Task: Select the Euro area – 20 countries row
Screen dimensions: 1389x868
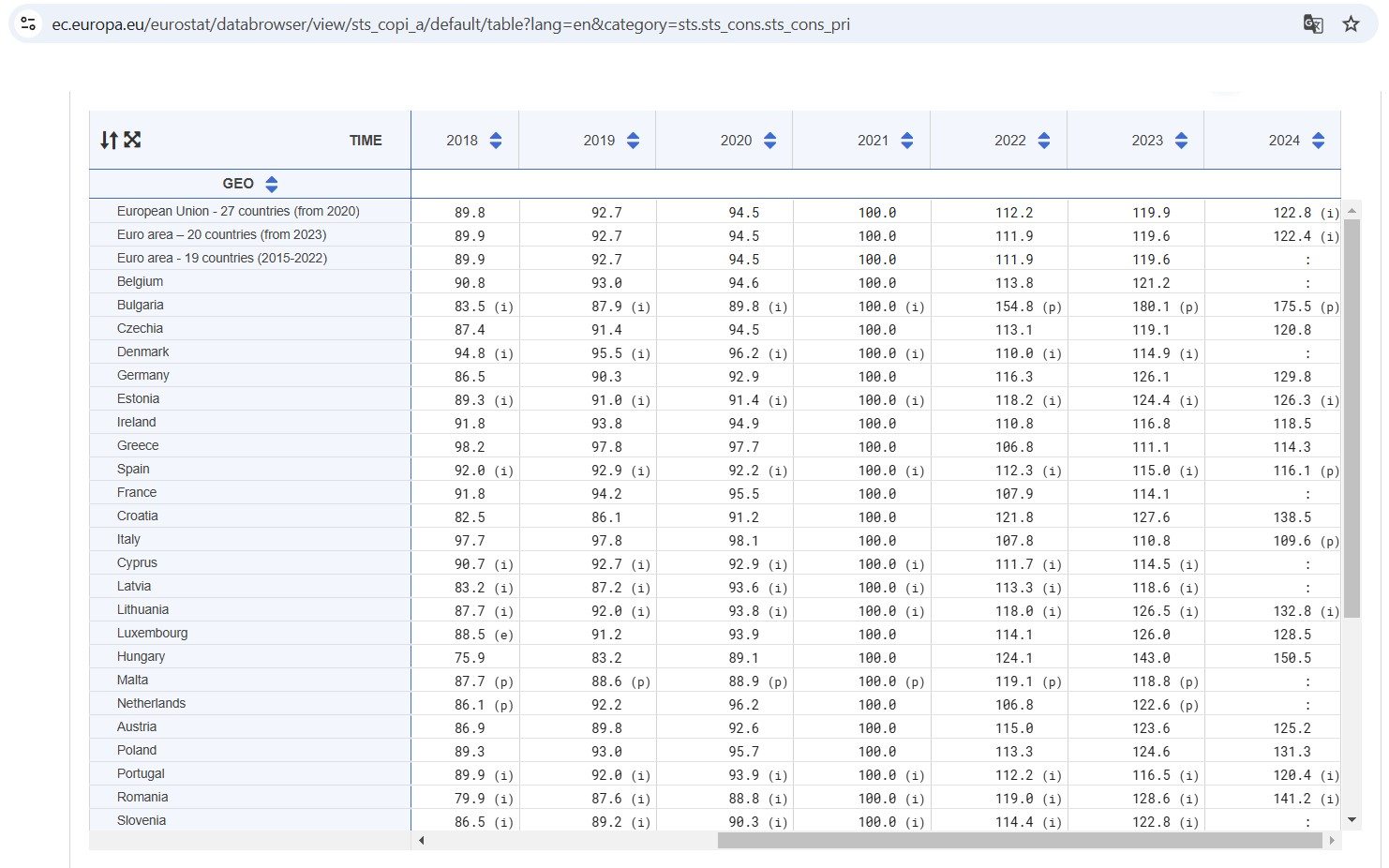Action: click(221, 235)
